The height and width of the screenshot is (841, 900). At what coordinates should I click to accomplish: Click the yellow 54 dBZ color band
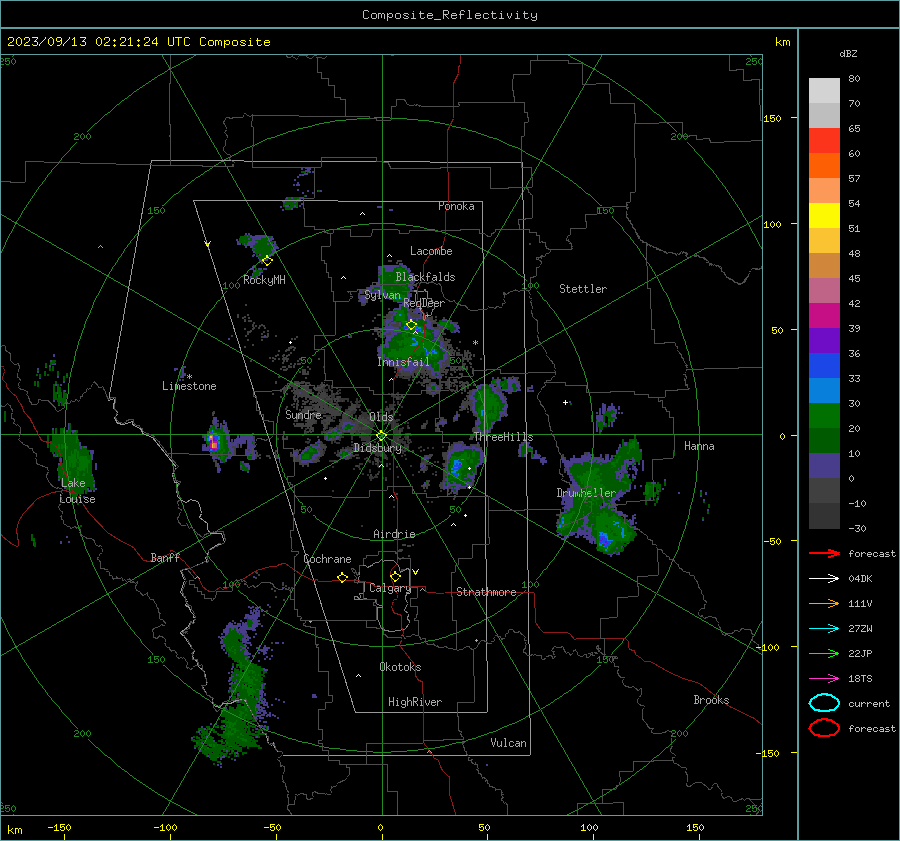pyautogui.click(x=824, y=215)
